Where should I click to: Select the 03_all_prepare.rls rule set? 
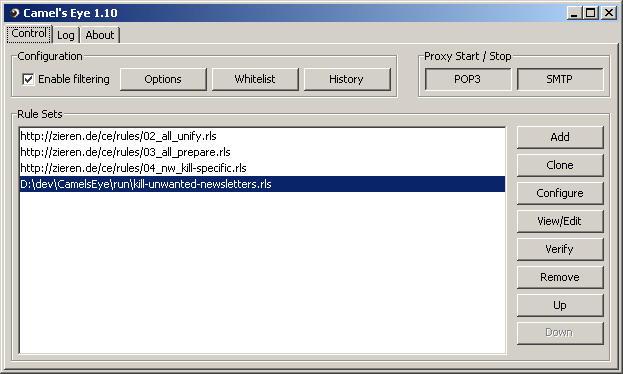262,152
